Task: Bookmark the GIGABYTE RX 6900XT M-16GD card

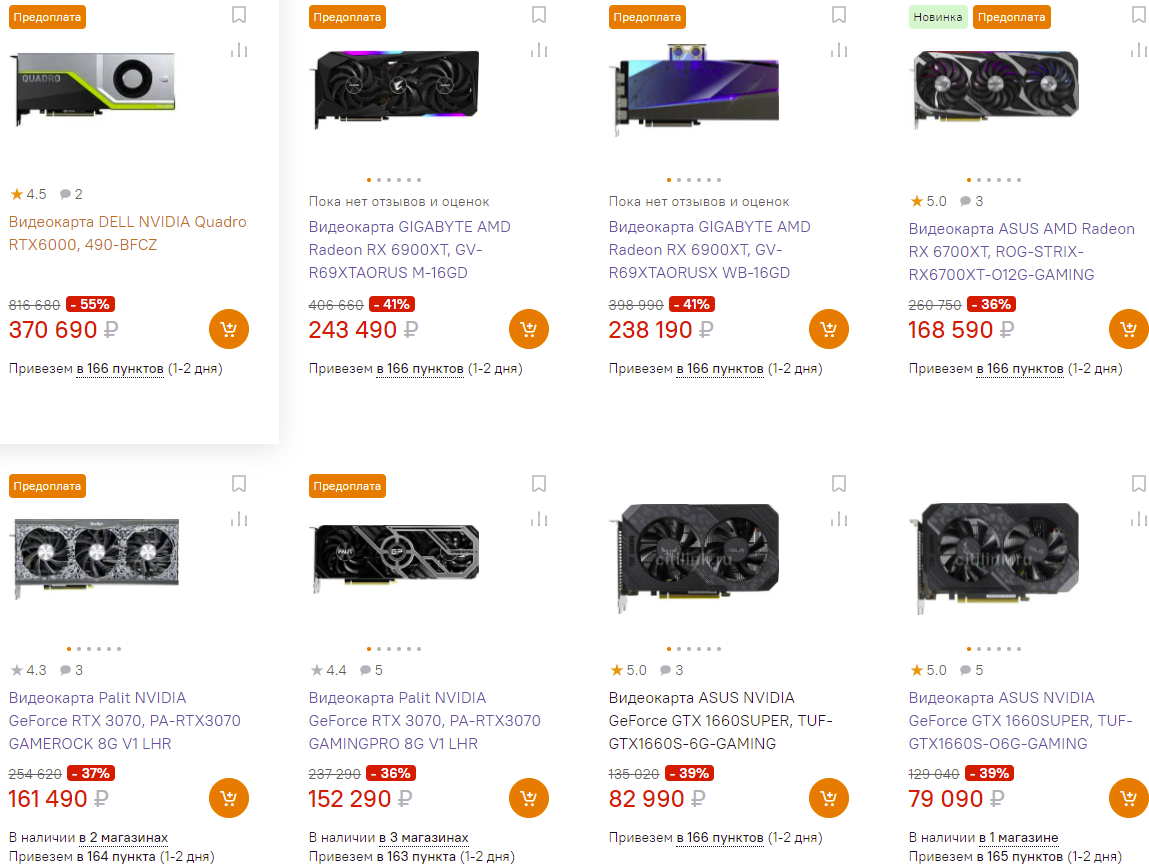Action: click(x=539, y=15)
